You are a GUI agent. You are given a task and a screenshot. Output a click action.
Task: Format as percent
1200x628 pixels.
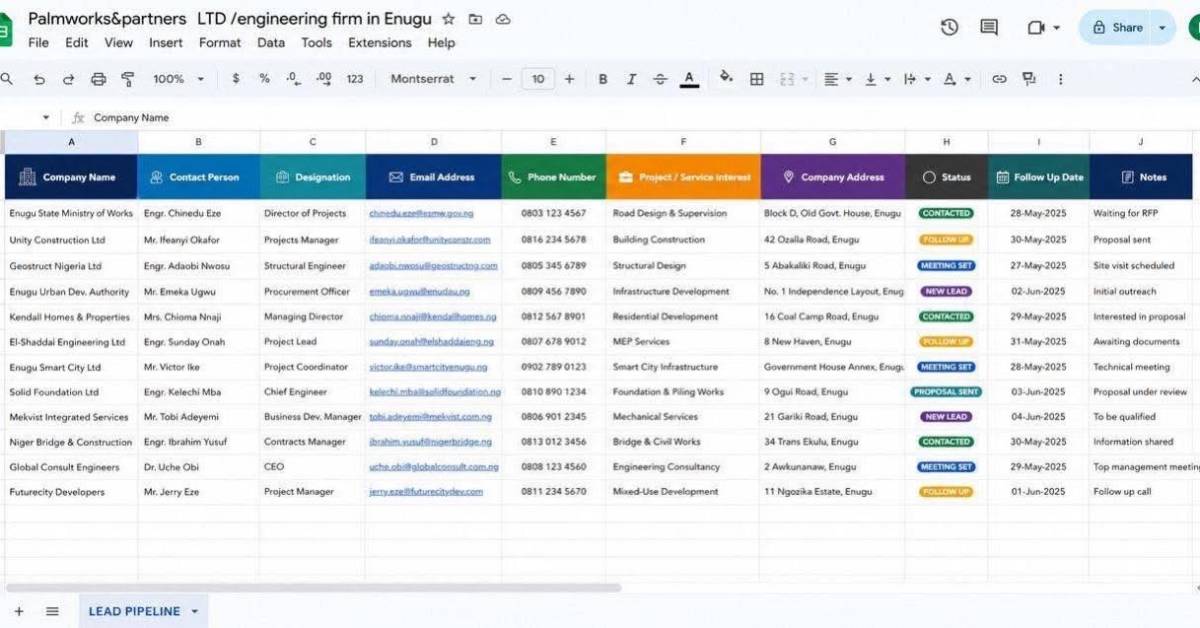264,79
